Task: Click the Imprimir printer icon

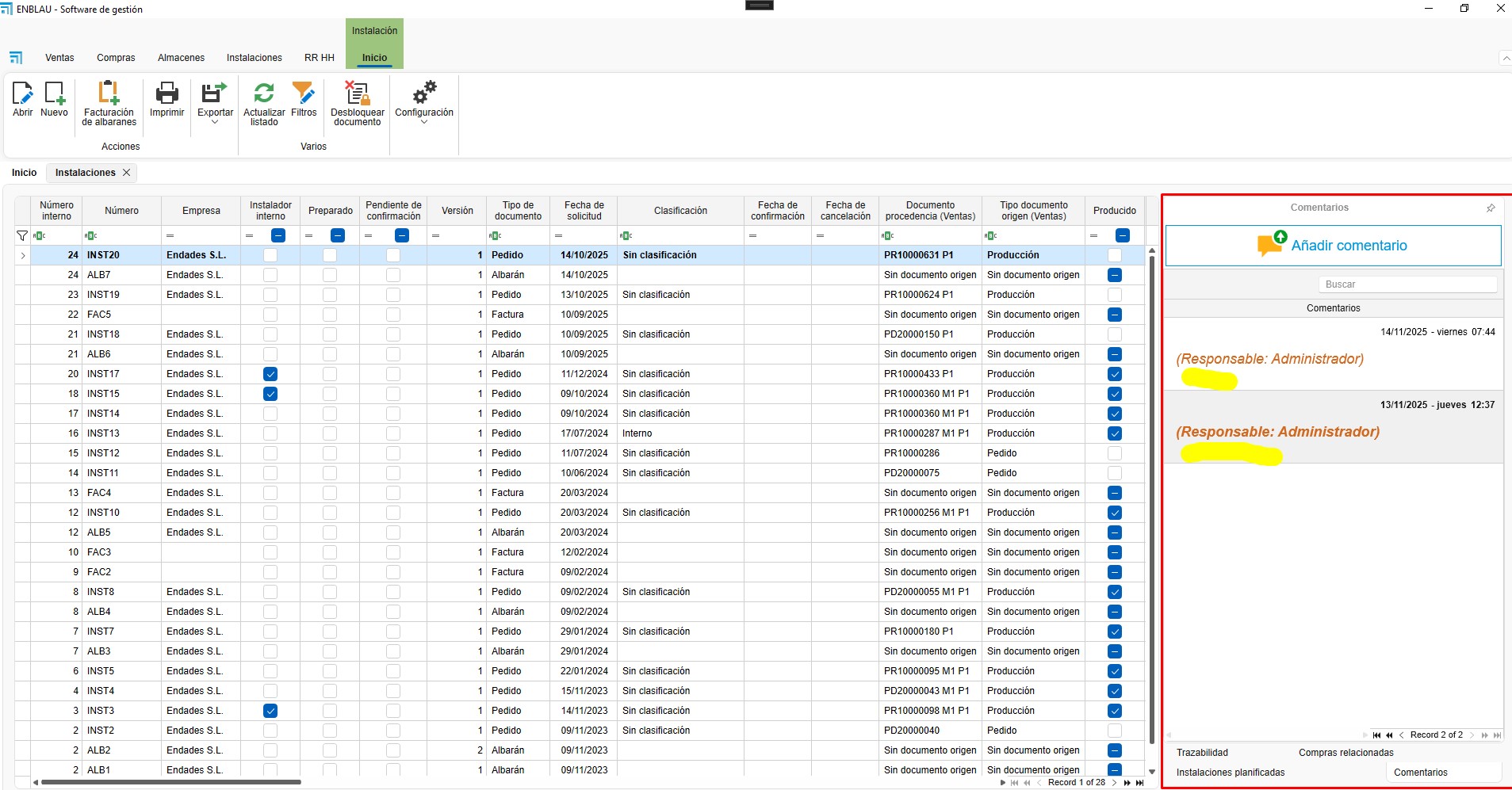Action: point(167,94)
